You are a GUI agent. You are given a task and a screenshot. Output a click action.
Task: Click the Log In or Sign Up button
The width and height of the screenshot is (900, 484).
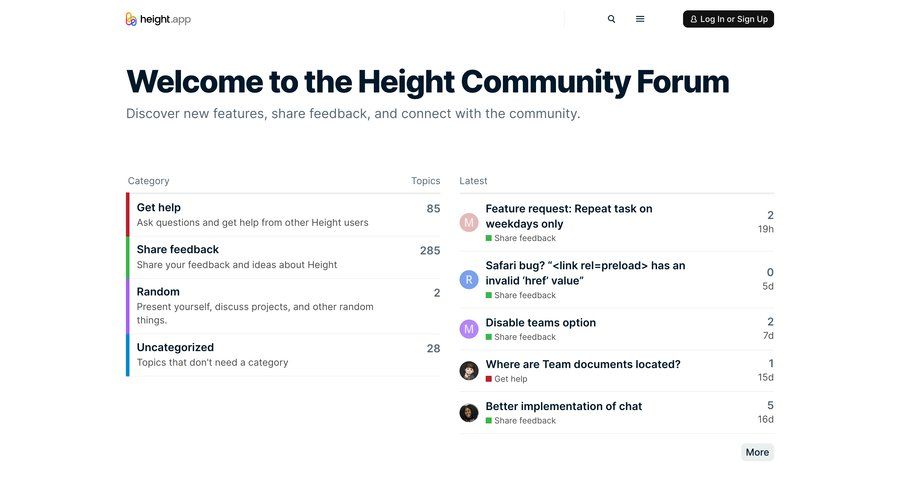click(x=728, y=19)
